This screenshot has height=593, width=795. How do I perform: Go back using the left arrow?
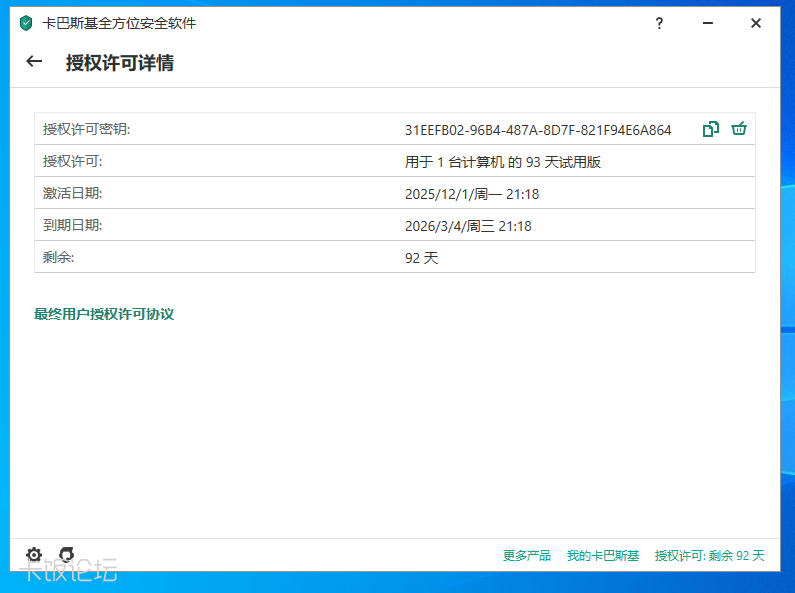point(34,62)
